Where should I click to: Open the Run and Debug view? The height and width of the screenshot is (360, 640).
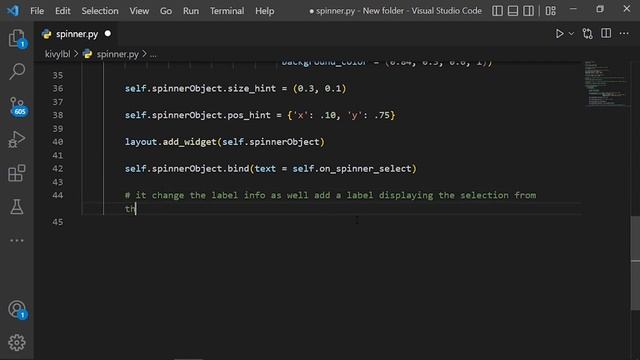point(17,139)
